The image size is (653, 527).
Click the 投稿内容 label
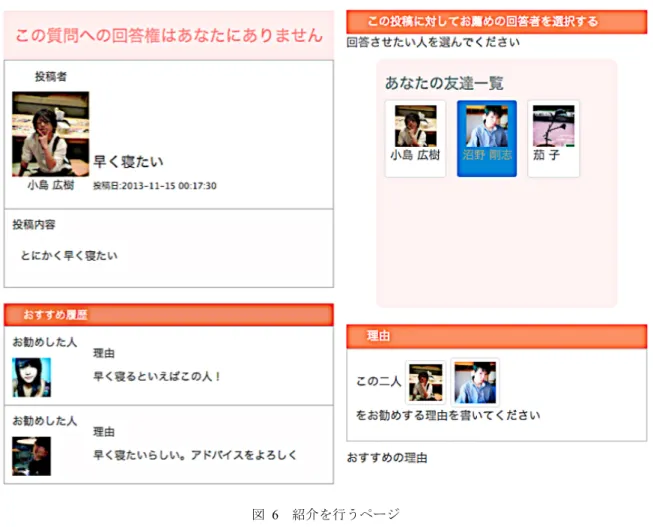pos(34,225)
